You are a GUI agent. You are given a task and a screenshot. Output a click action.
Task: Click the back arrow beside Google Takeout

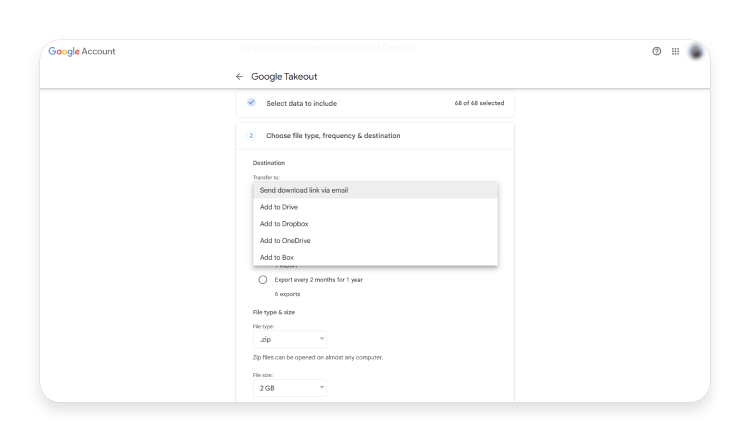(239, 77)
